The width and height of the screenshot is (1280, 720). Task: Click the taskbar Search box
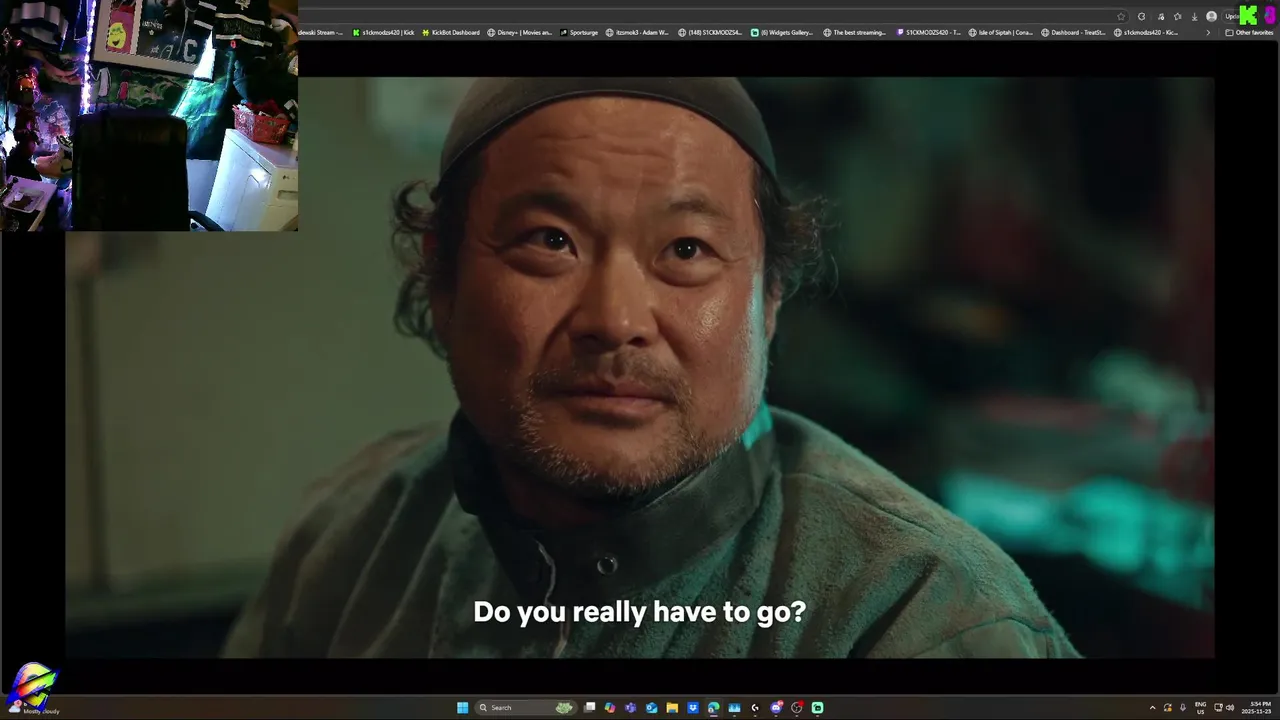(526, 708)
